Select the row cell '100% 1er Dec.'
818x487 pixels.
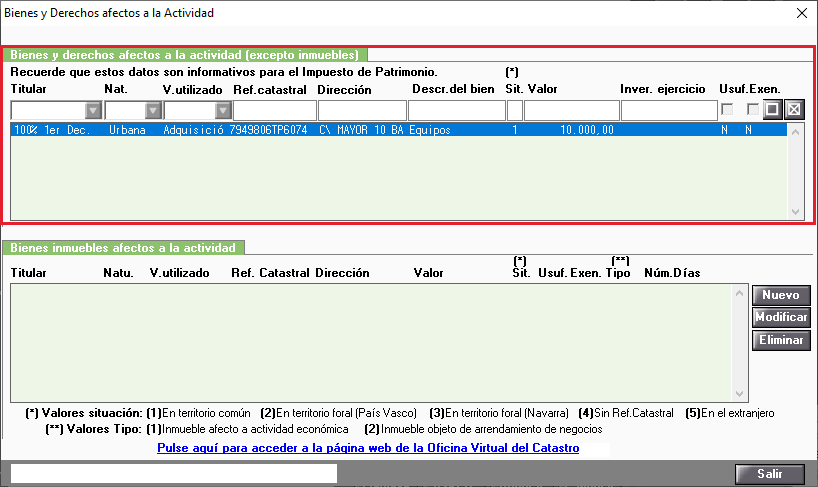(x=52, y=130)
